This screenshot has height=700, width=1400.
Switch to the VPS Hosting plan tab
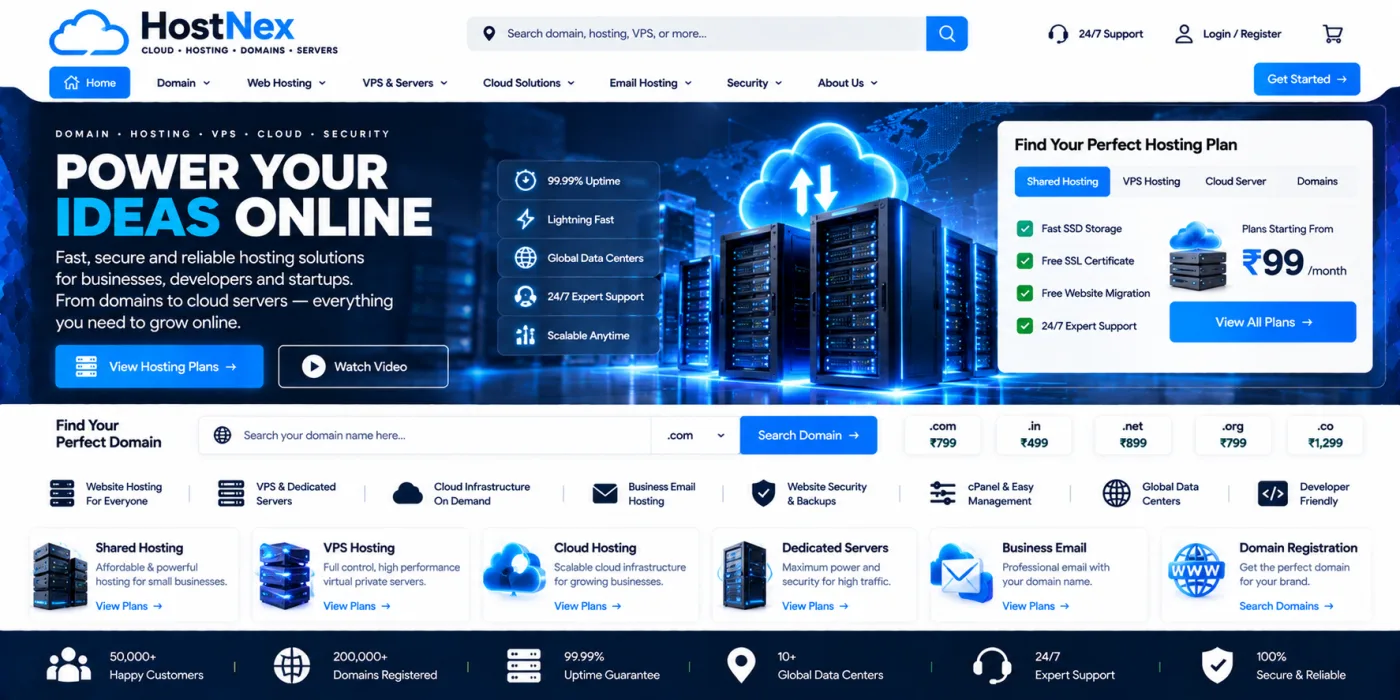[x=1151, y=181]
